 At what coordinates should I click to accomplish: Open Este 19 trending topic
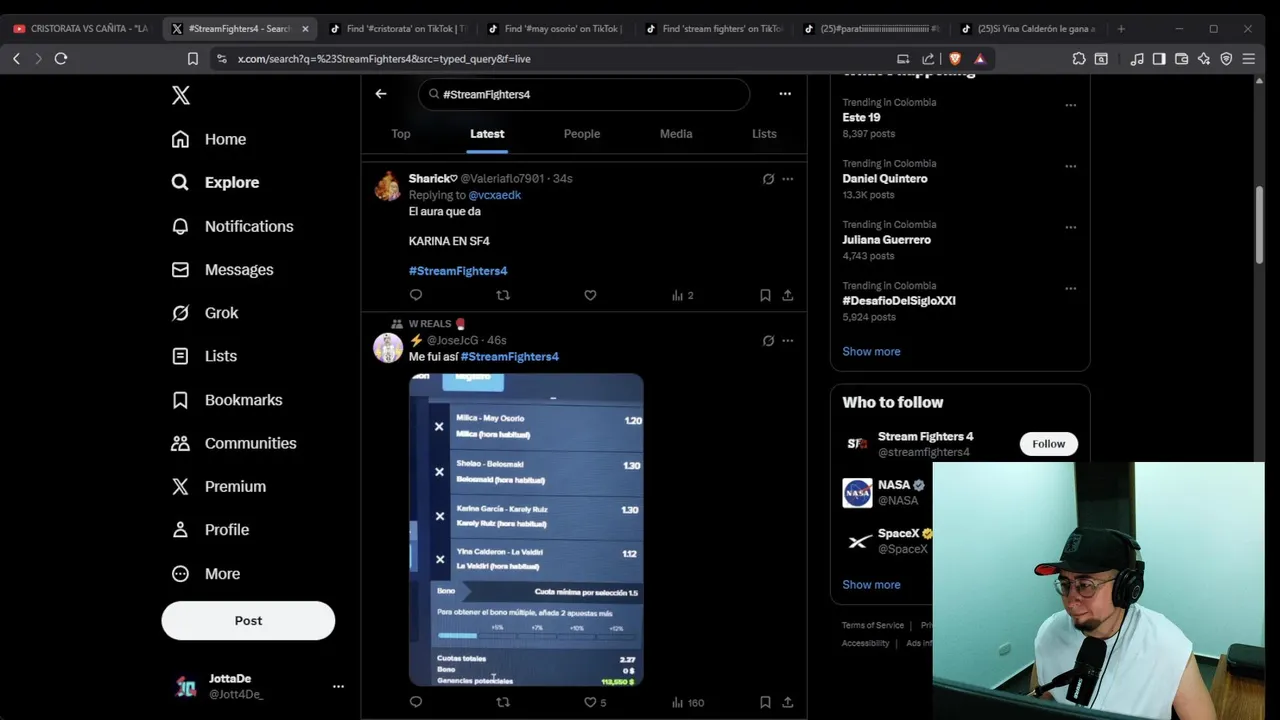point(861,118)
